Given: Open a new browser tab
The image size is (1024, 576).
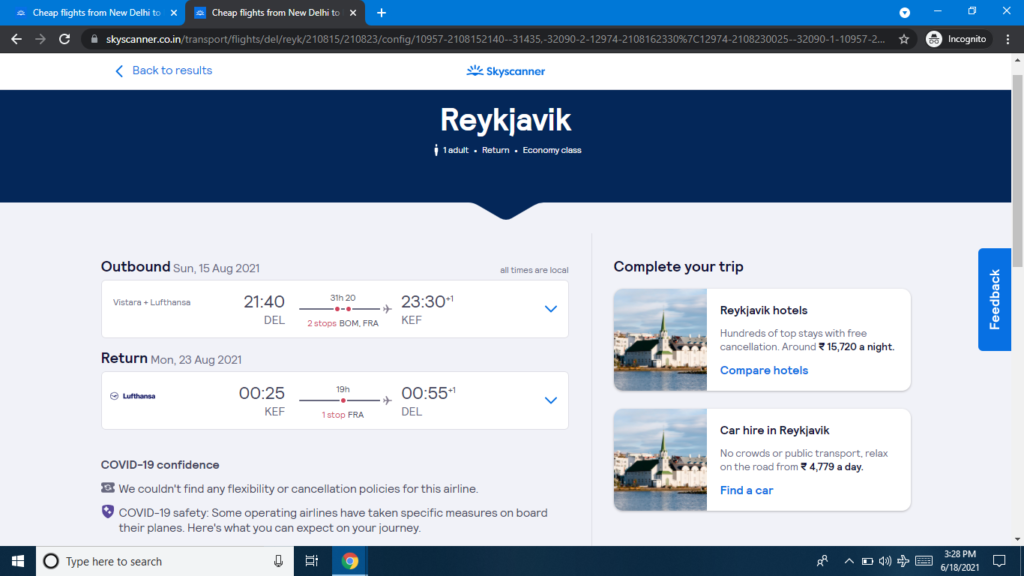Looking at the screenshot, I should [x=381, y=12].
